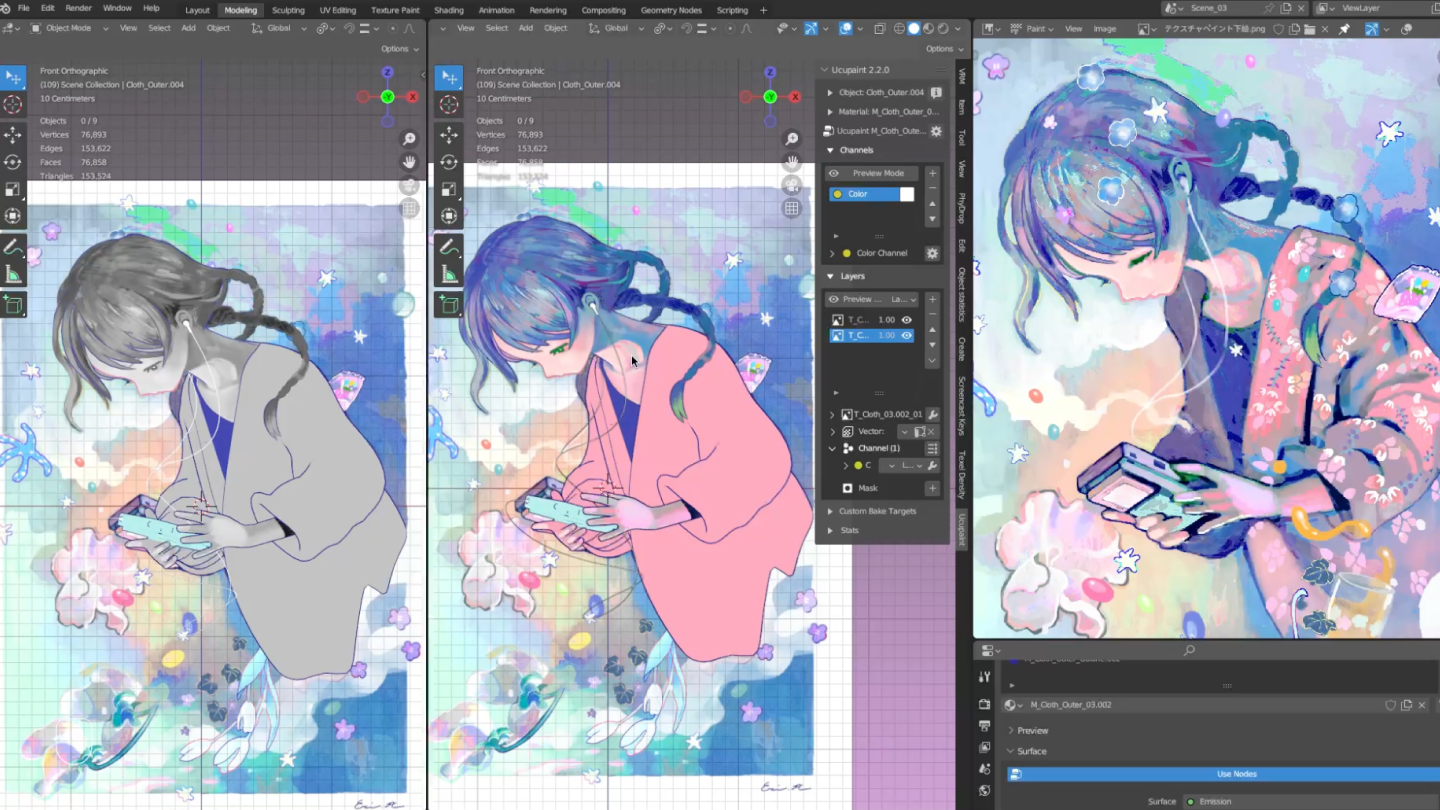Expand the Object: Cloth_Outer.004 section
Screen dimensions: 1440x810
pos(829,93)
